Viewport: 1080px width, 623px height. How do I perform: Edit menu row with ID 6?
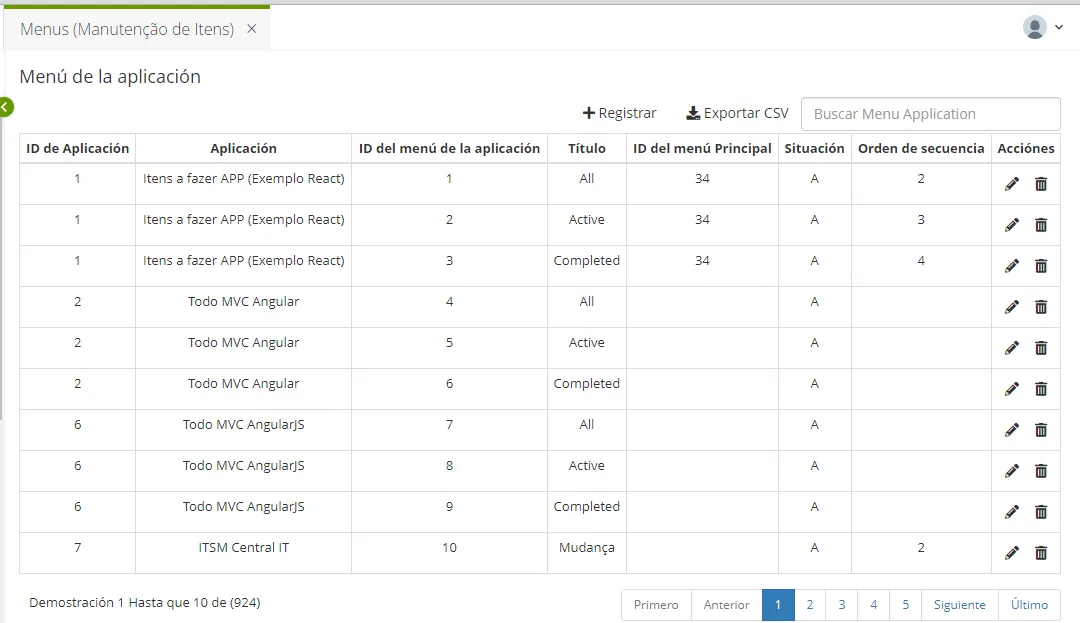tap(1011, 389)
